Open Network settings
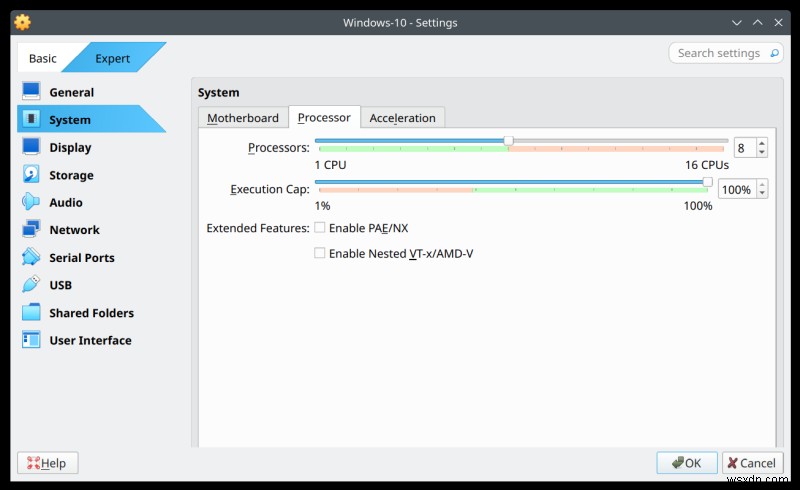The width and height of the screenshot is (800, 490). (x=74, y=230)
